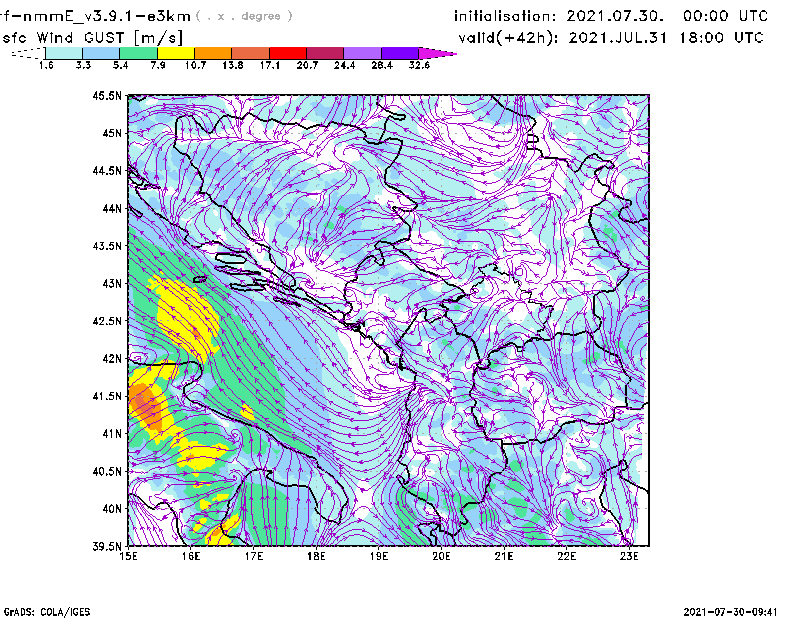
Task: Click the legend value 17.1
Action: [x=270, y=65]
